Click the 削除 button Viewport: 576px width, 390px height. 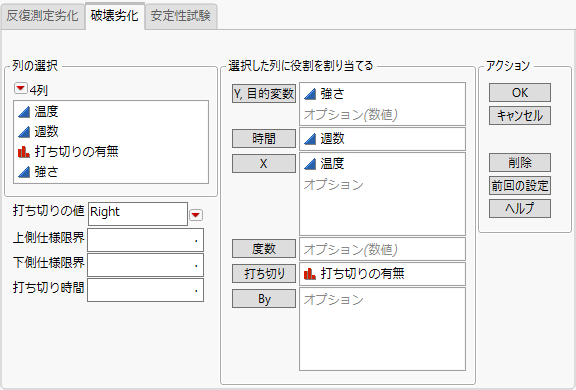click(x=520, y=162)
